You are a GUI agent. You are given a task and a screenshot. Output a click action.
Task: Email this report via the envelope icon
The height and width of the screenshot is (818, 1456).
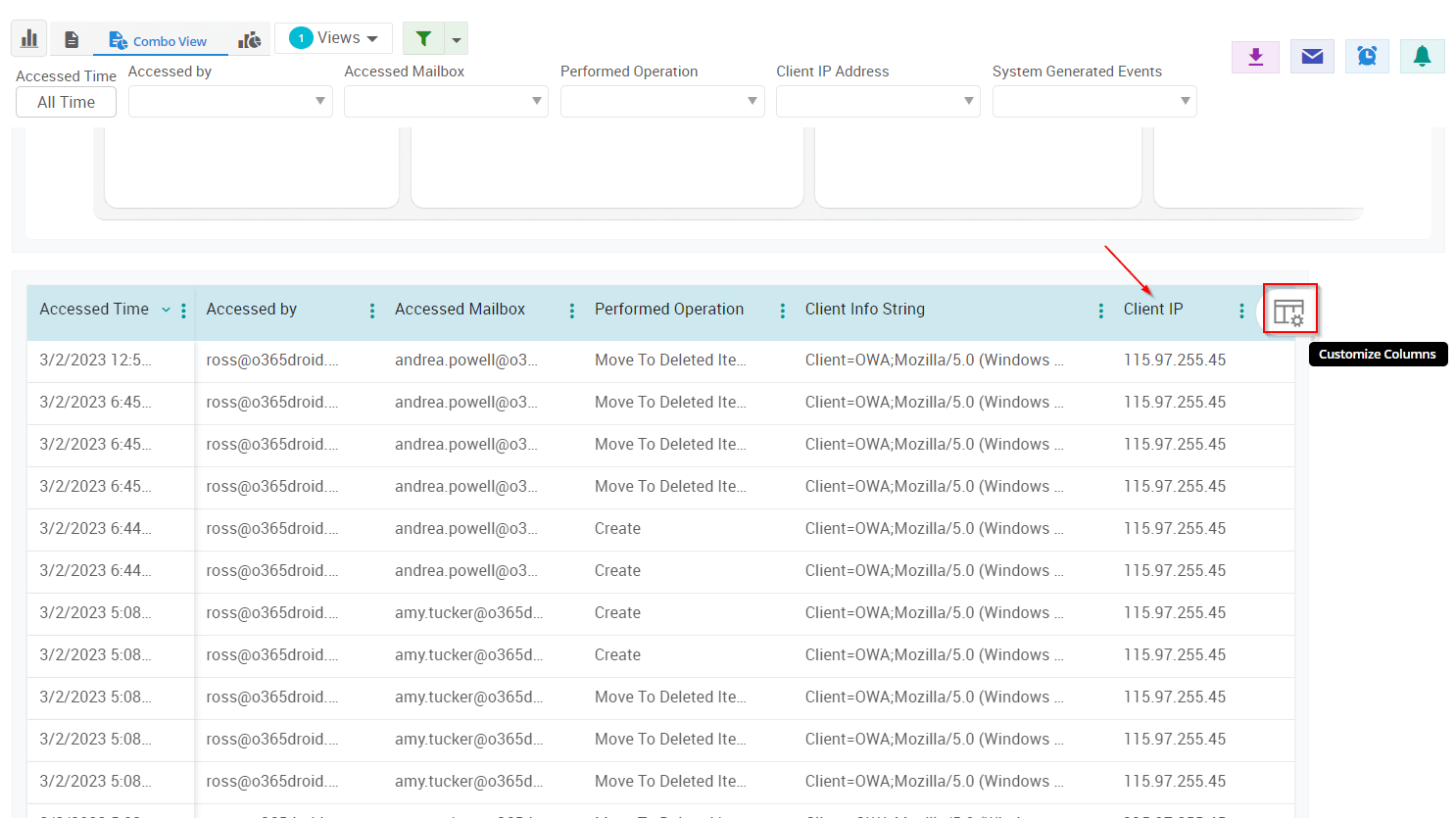(1311, 56)
